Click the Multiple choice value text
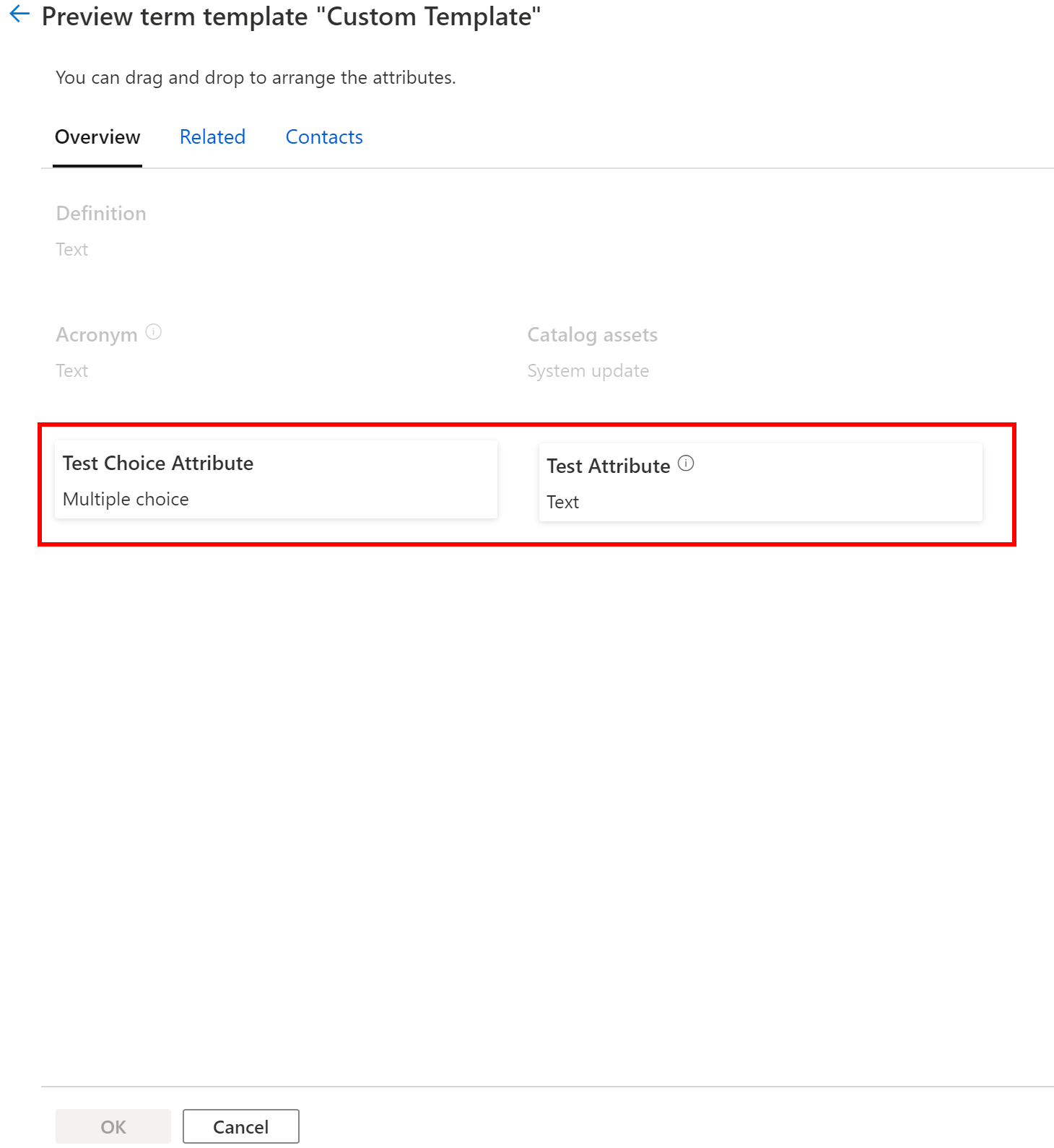This screenshot has height=1148, width=1054. pos(126,500)
